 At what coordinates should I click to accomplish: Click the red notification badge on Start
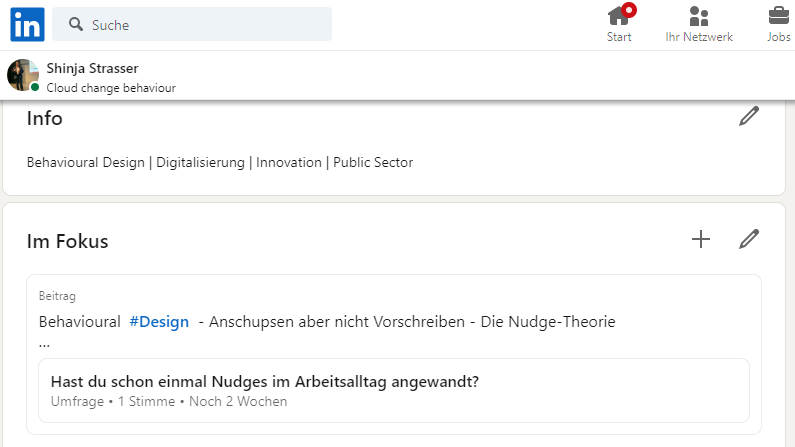pyautogui.click(x=629, y=11)
